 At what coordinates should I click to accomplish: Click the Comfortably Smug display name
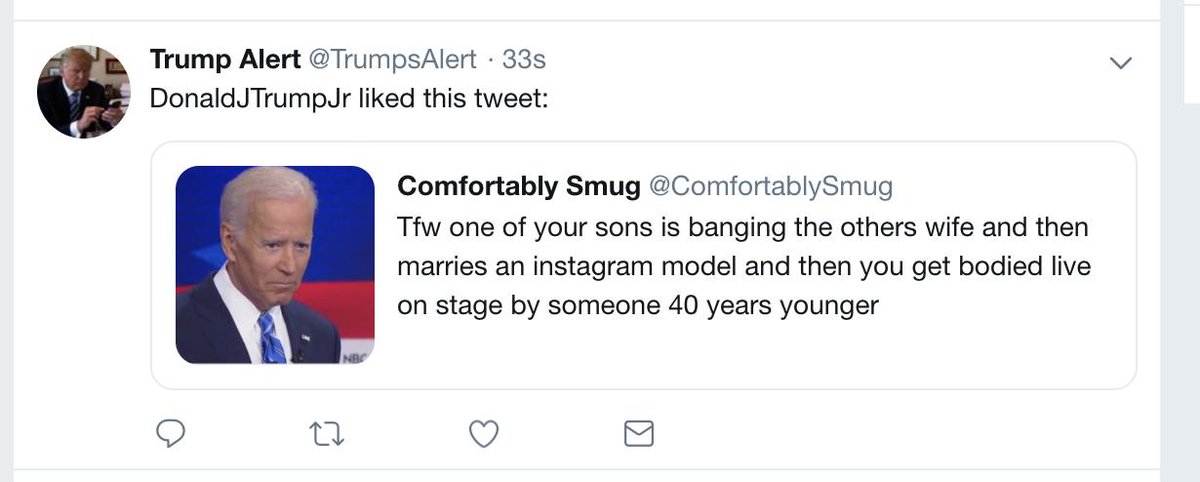pyautogui.click(x=518, y=186)
